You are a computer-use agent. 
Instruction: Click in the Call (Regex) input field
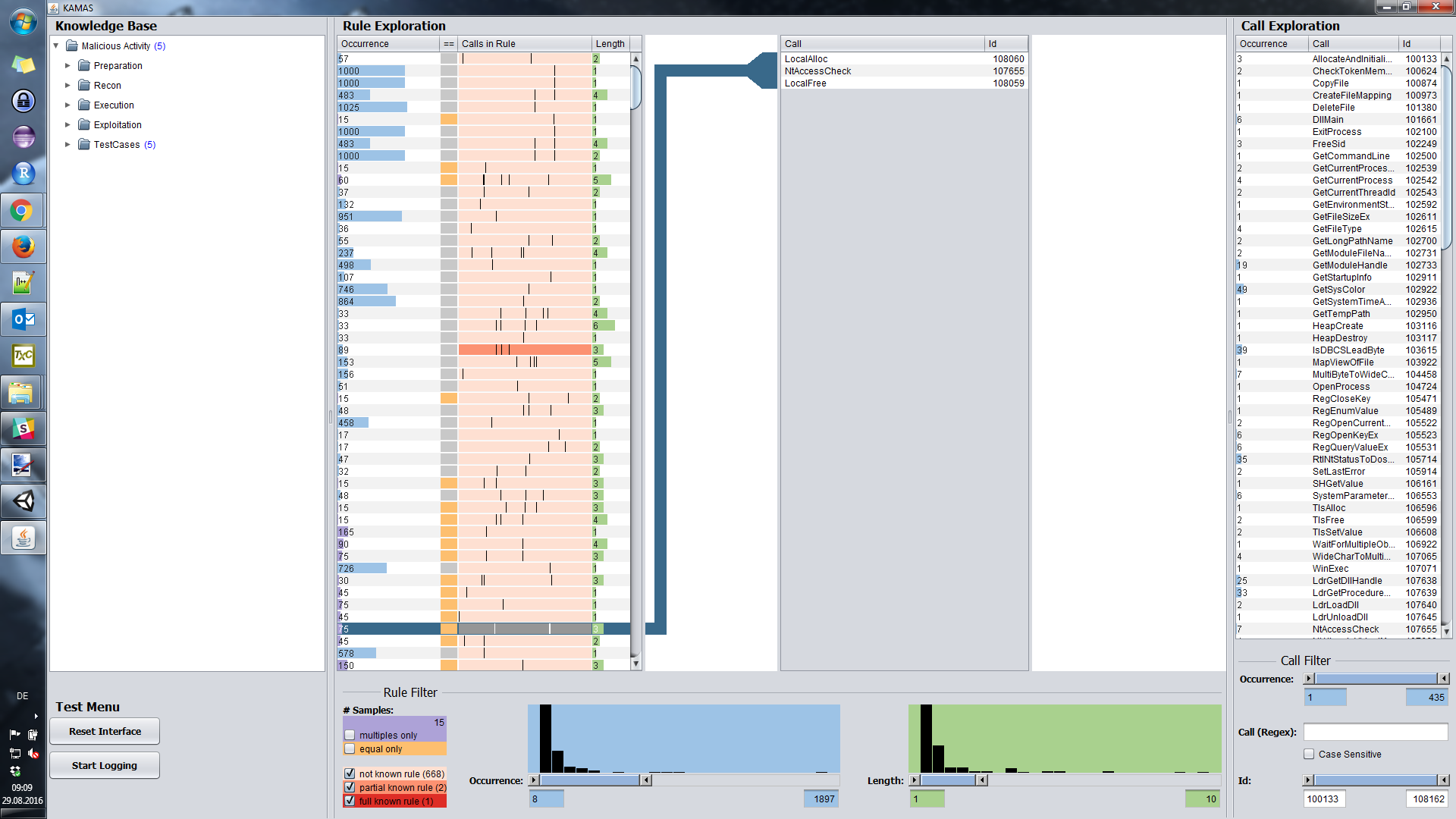1375,732
